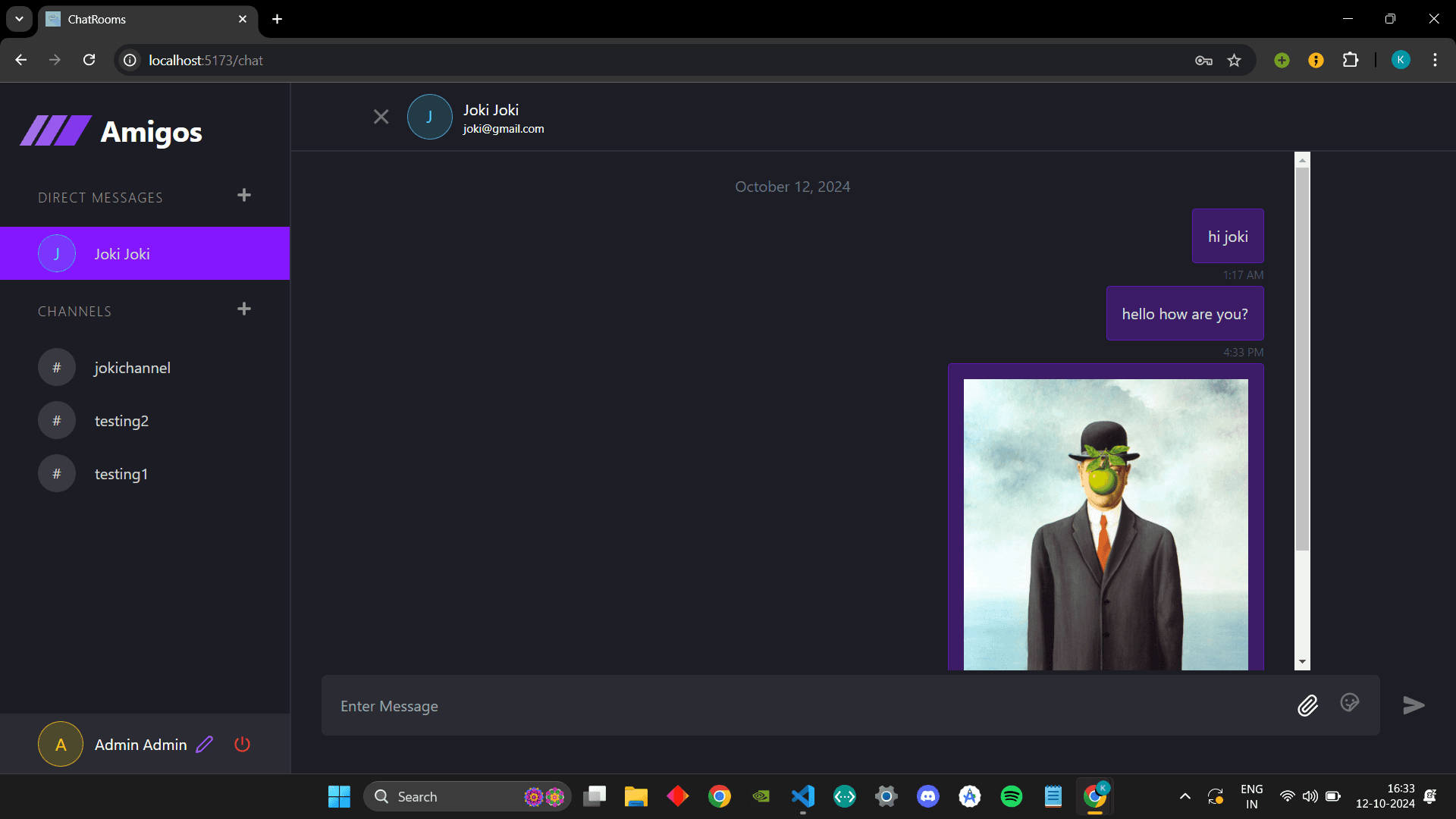
Task: Select the "hello how are you?" message bubble
Action: (x=1185, y=313)
